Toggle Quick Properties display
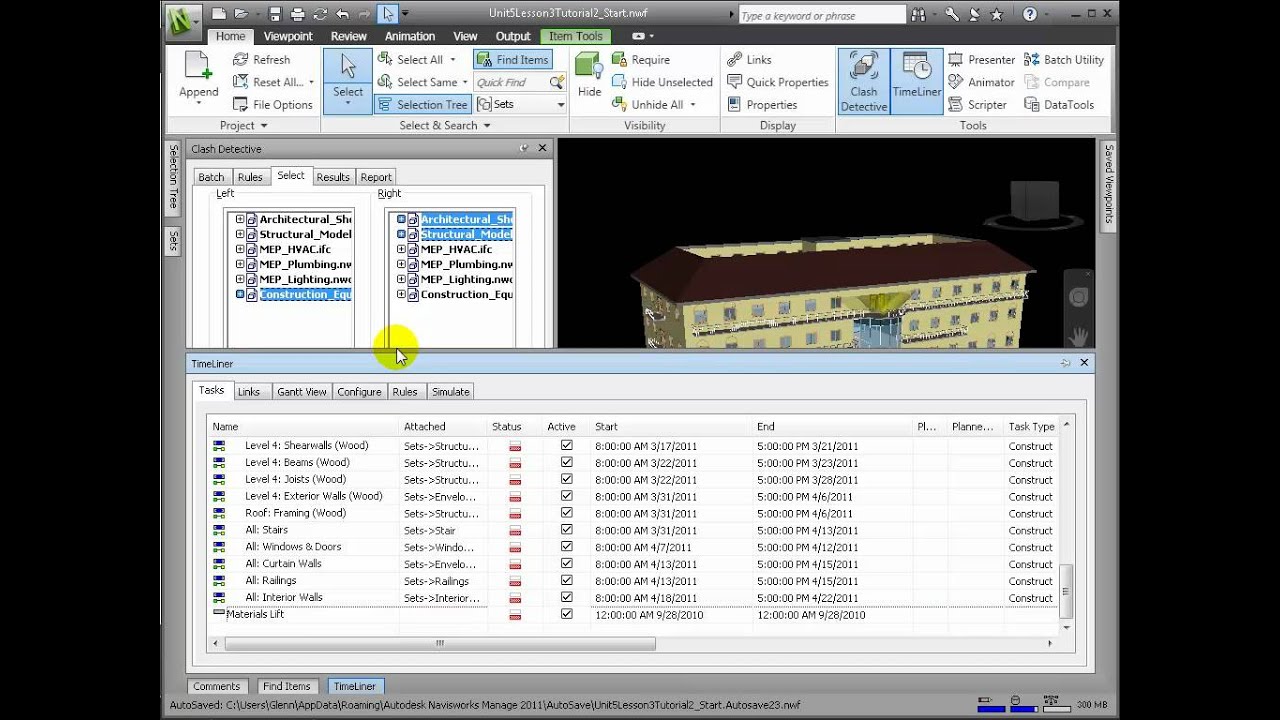 point(777,82)
